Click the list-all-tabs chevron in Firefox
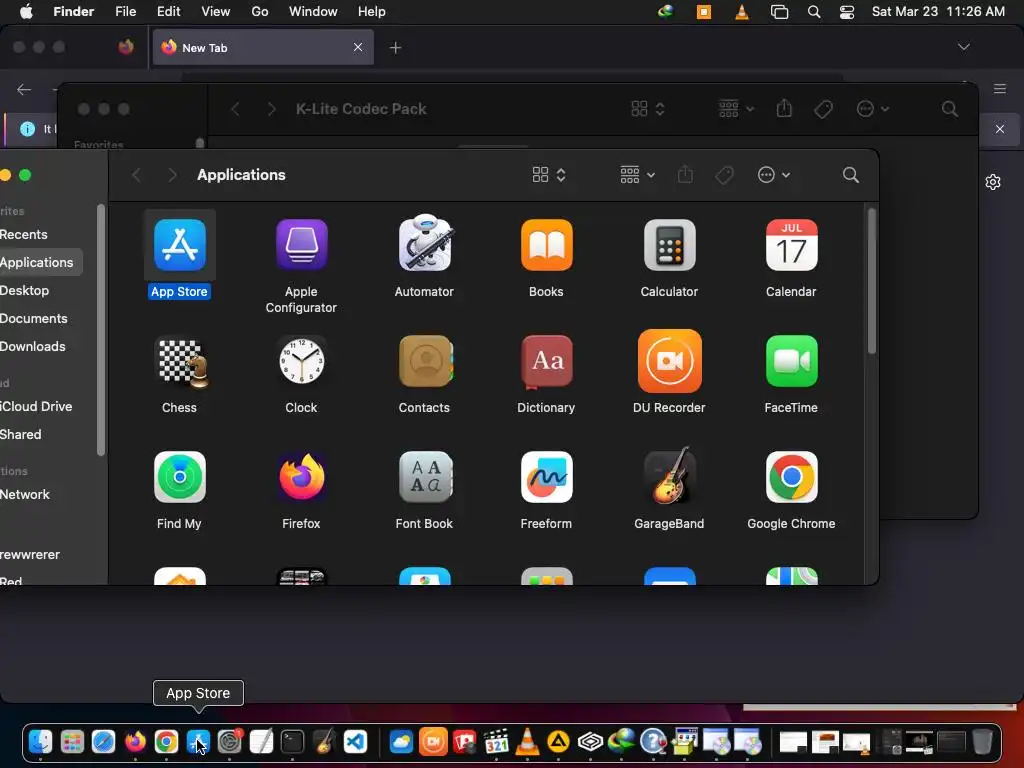This screenshot has height=768, width=1024. (963, 47)
